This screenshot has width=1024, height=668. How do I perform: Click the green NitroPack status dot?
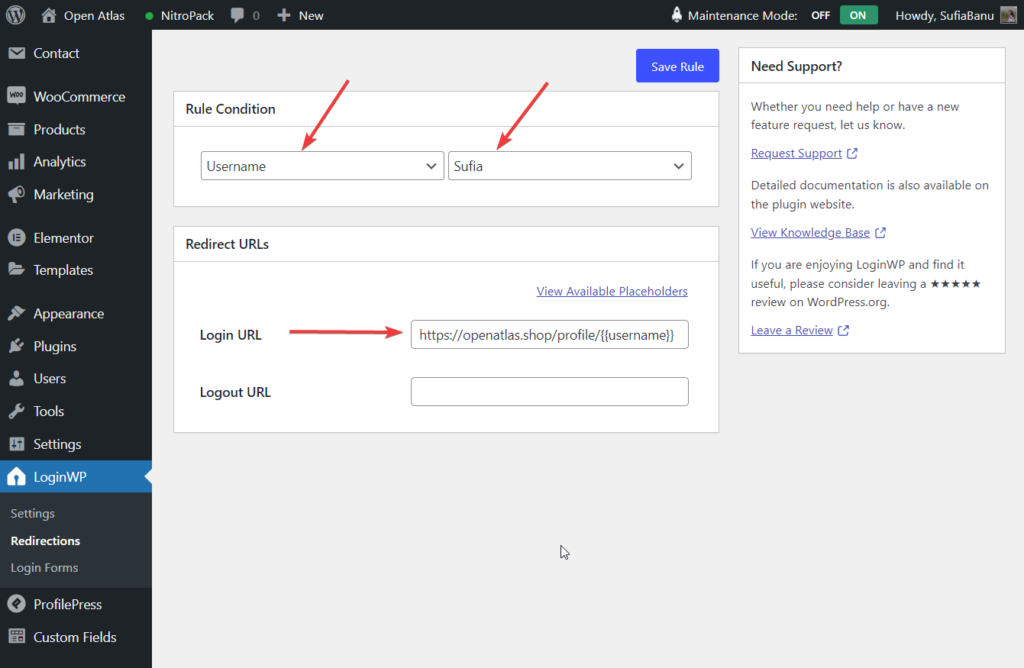pyautogui.click(x=149, y=16)
